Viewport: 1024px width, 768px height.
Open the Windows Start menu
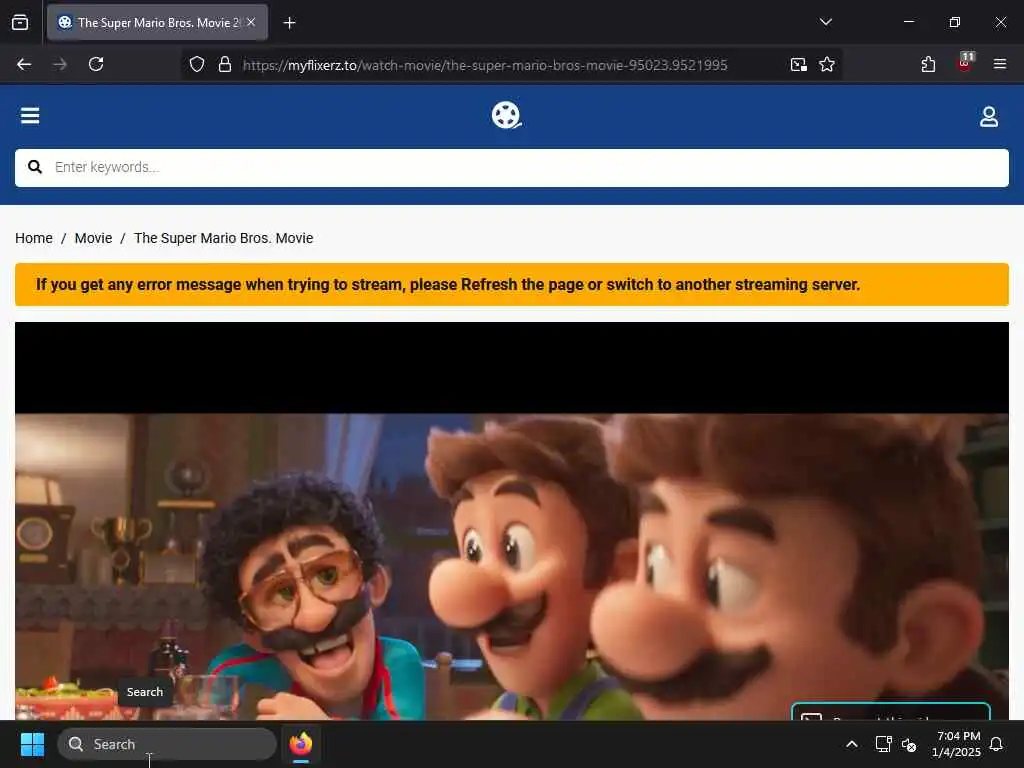coord(32,744)
